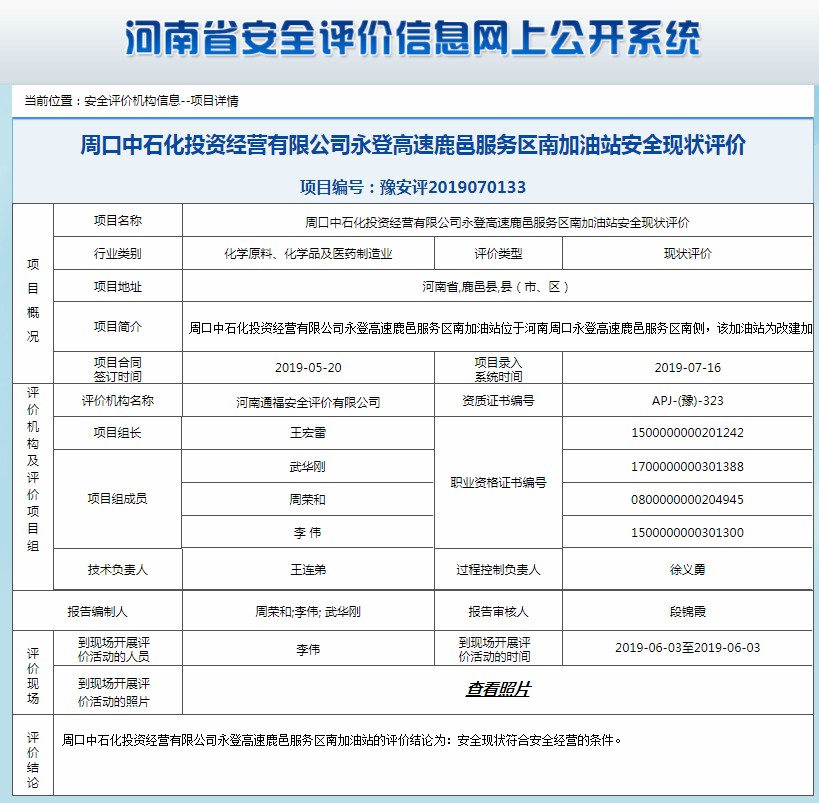The image size is (819, 803).
Task: Select the 职业资格证书编号 label cell
Action: click(x=498, y=482)
